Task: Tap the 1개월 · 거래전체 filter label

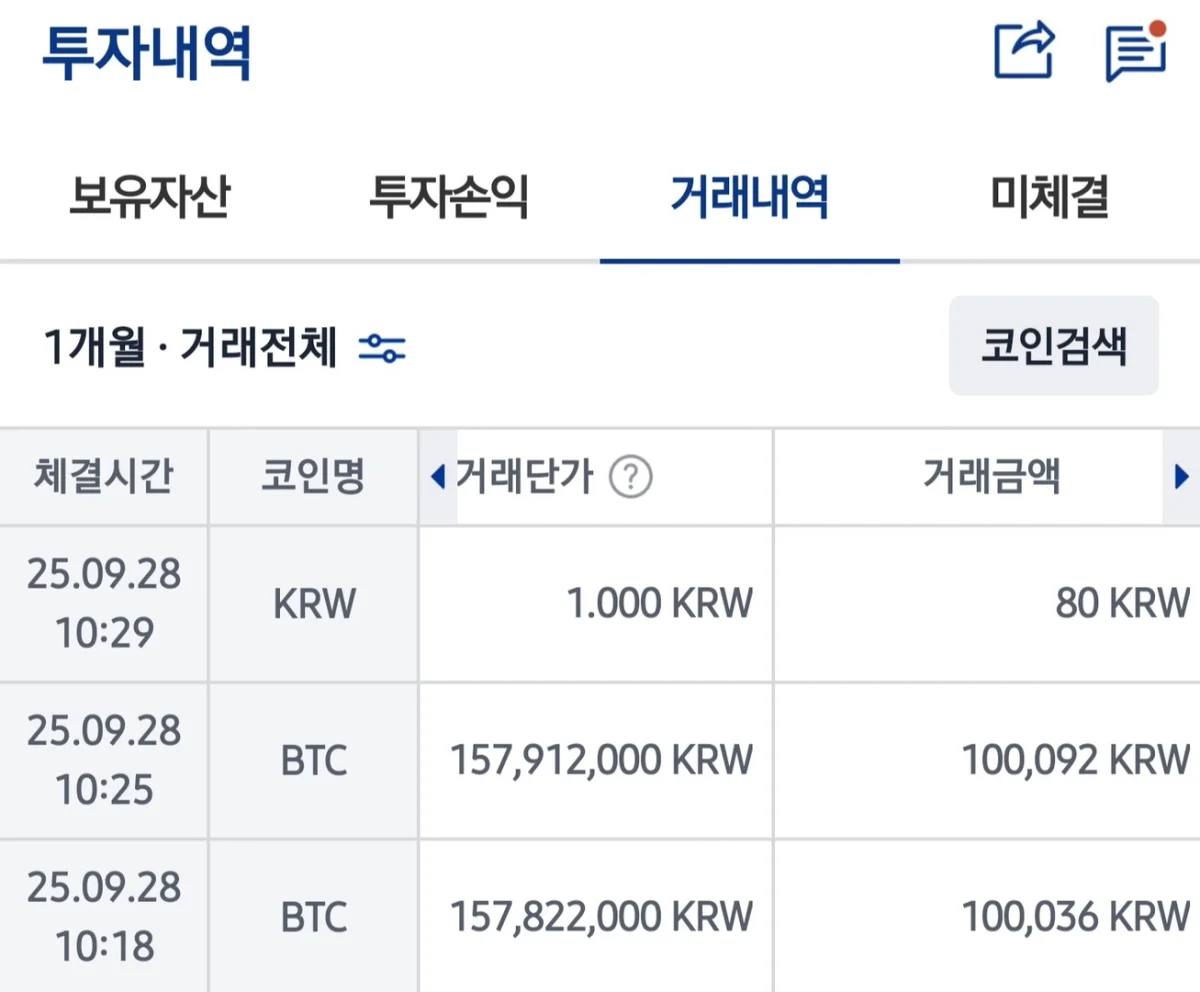Action: [x=190, y=348]
